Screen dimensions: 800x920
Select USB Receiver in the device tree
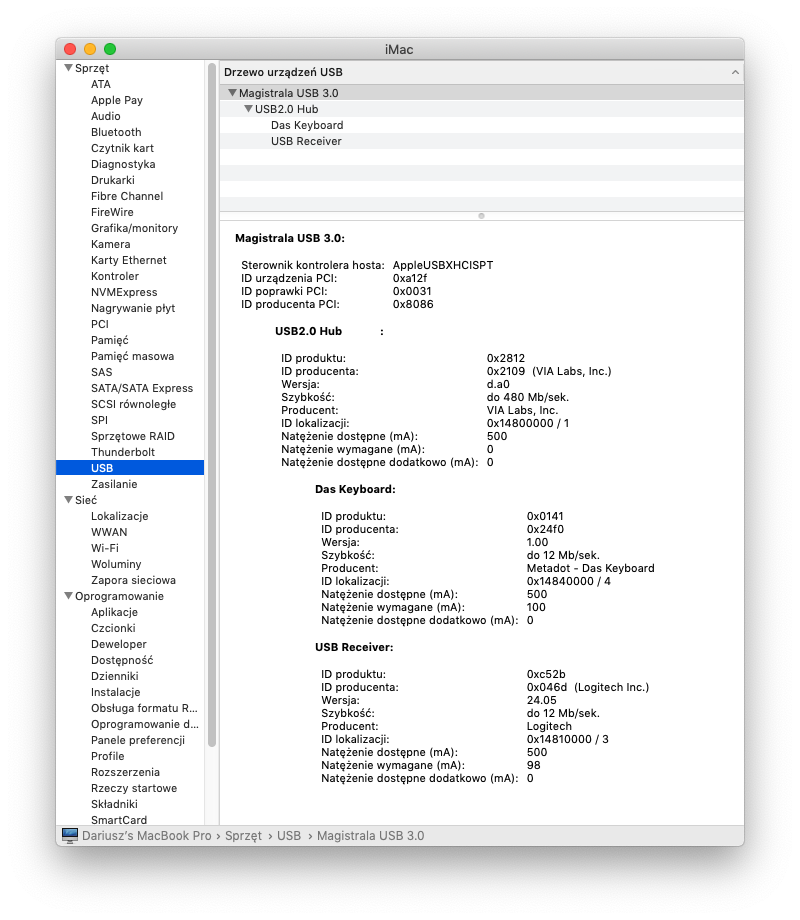[306, 141]
